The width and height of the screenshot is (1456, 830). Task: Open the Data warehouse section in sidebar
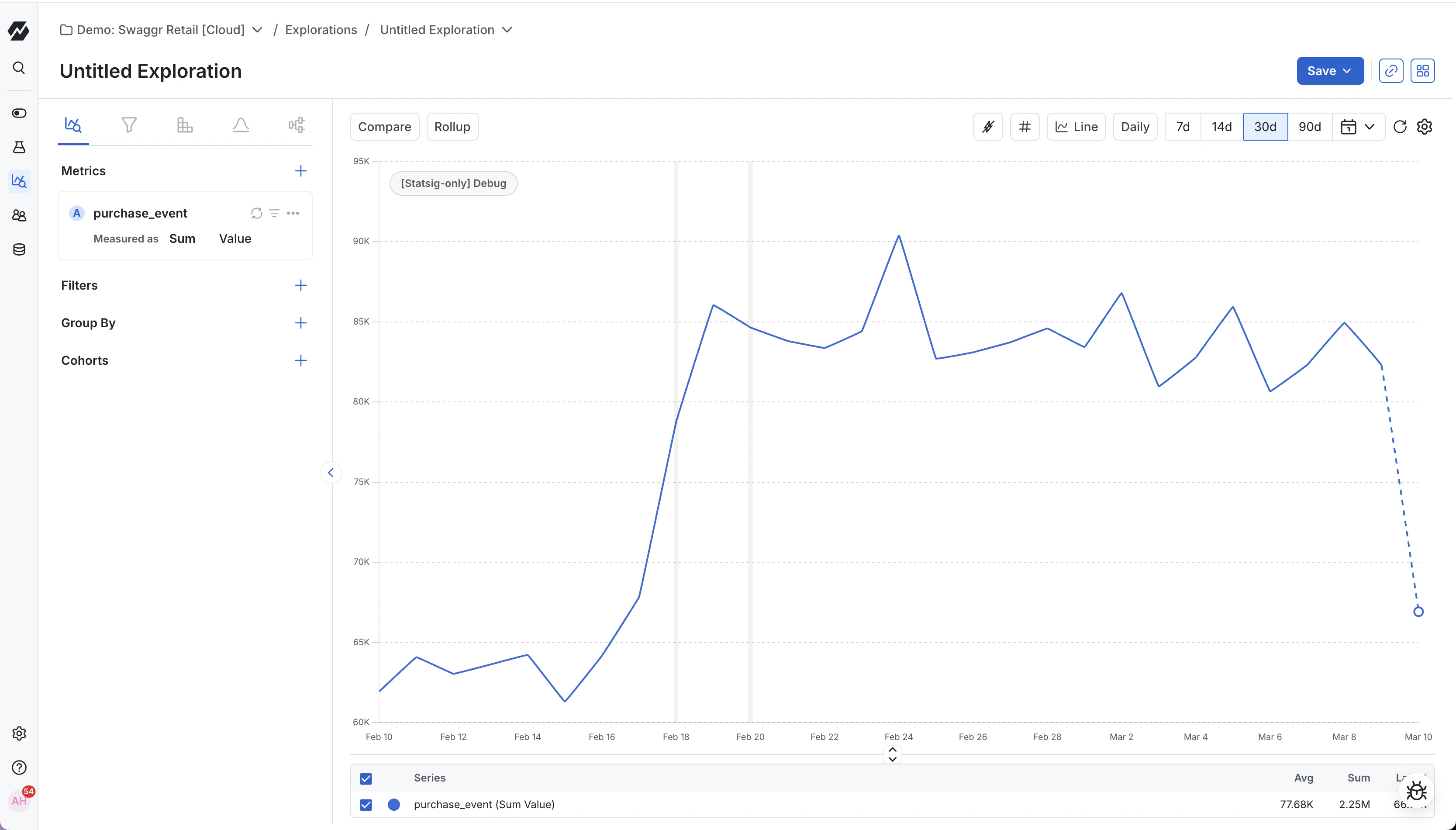[x=19, y=249]
